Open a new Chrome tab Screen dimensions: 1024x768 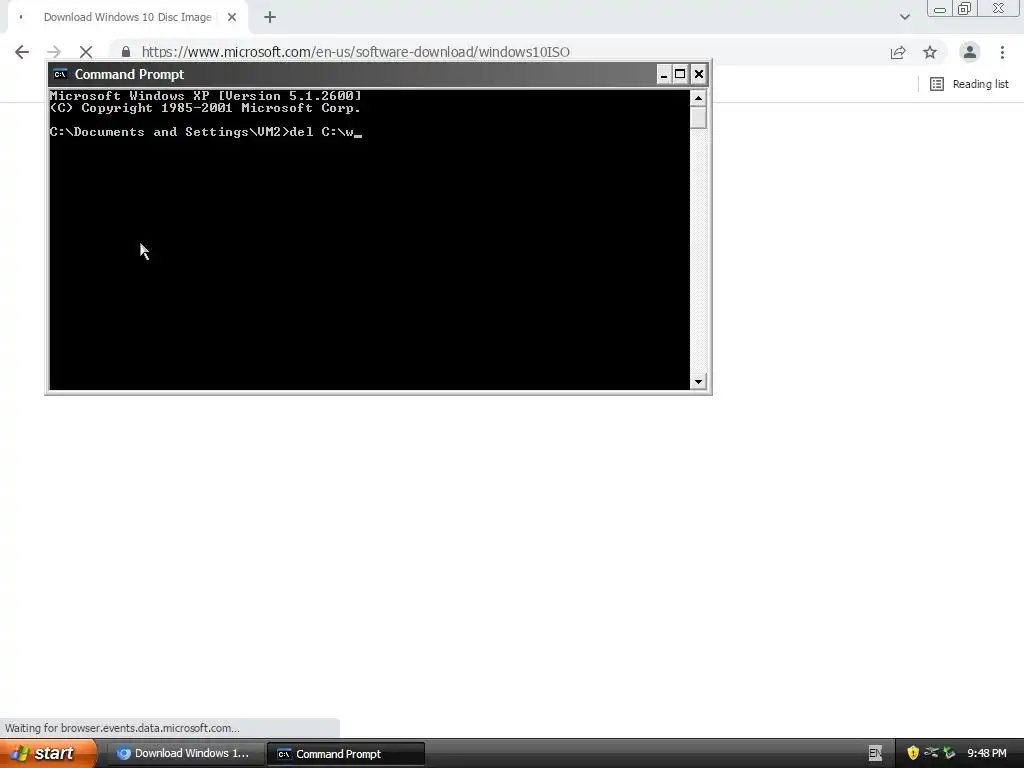pos(270,18)
